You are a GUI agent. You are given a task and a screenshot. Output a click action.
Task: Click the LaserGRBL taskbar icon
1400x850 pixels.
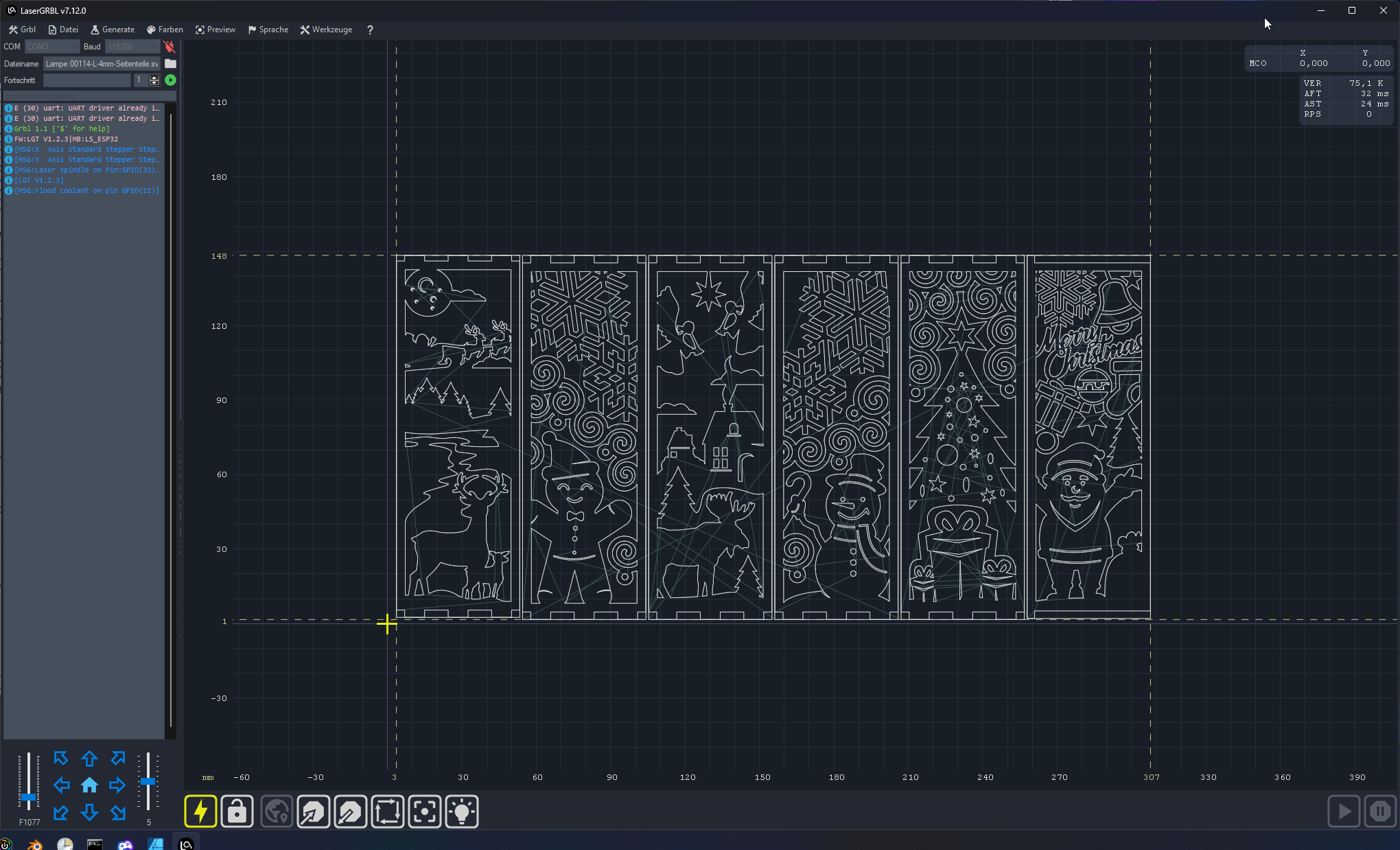click(x=186, y=845)
